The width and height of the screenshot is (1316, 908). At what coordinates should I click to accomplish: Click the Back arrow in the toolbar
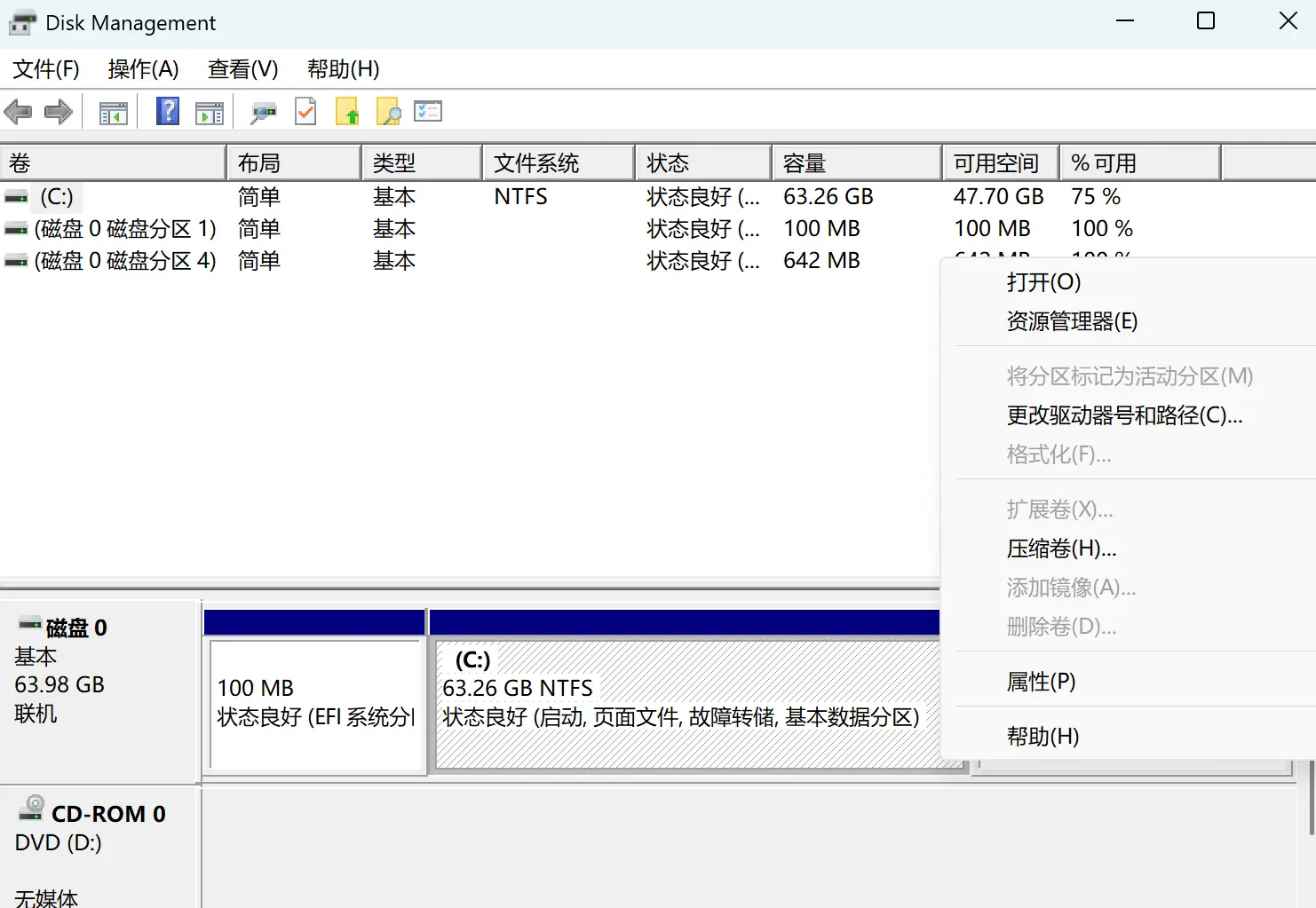pyautogui.click(x=18, y=112)
